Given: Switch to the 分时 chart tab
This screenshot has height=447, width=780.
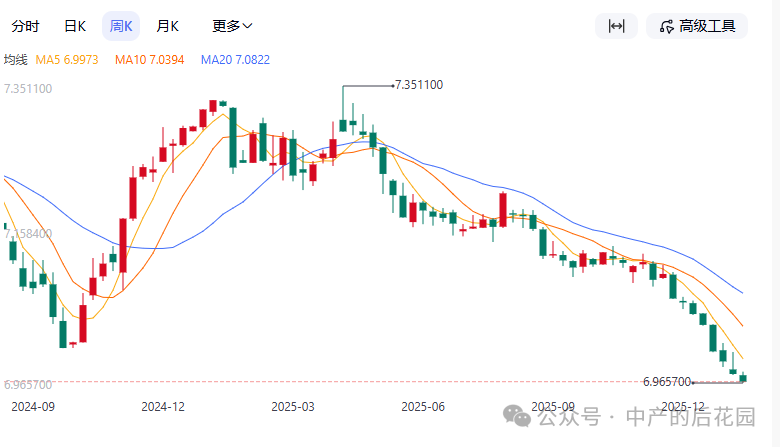Looking at the screenshot, I should click(x=25, y=26).
